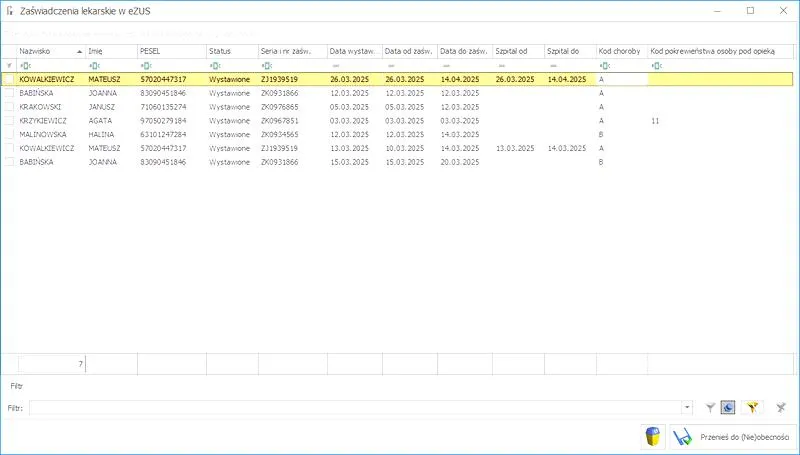Sort by Seria i nr zaśw. header
Viewport: 800px width, 455px height.
coord(292,51)
